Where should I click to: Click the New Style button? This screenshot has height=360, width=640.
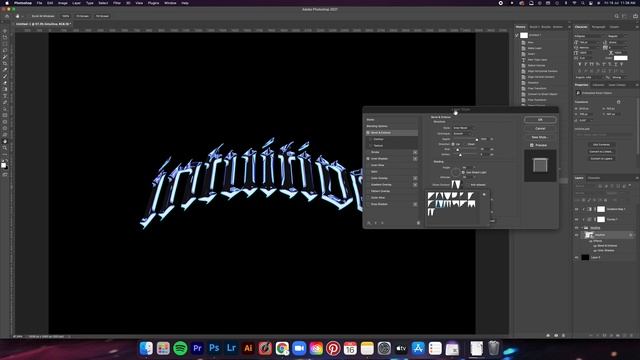[540, 137]
